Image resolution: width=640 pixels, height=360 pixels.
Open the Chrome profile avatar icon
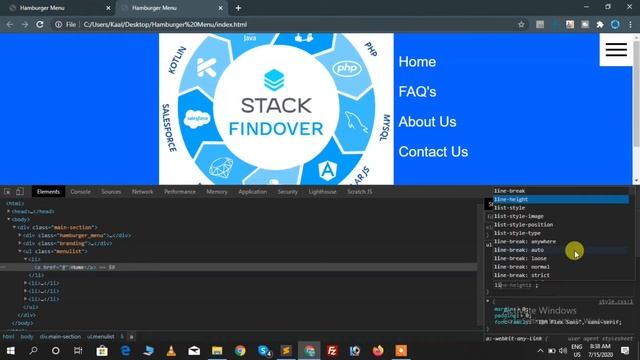coord(615,24)
